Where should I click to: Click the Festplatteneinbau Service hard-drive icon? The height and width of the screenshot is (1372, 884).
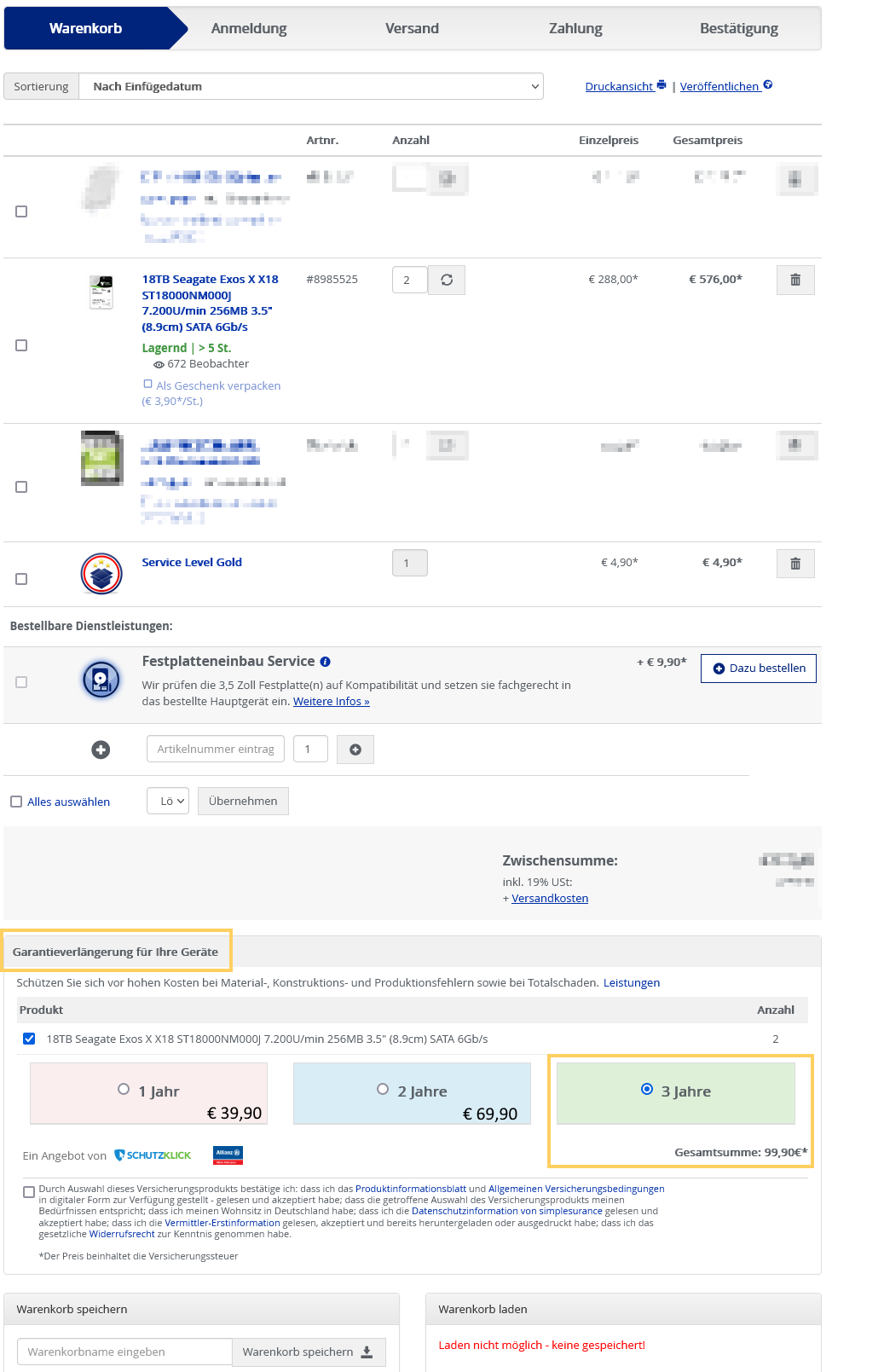tap(101, 680)
